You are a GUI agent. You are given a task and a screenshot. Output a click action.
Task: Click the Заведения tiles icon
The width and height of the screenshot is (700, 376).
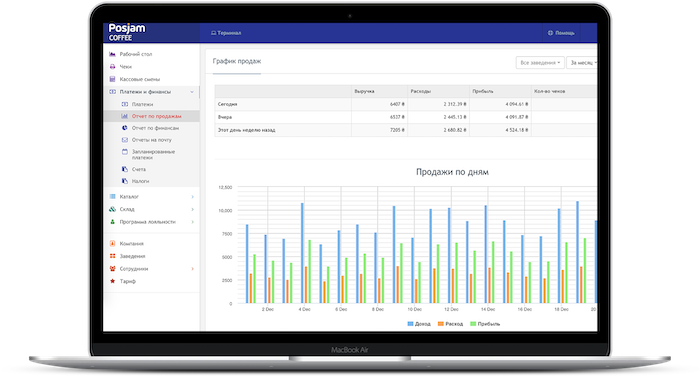tap(112, 256)
